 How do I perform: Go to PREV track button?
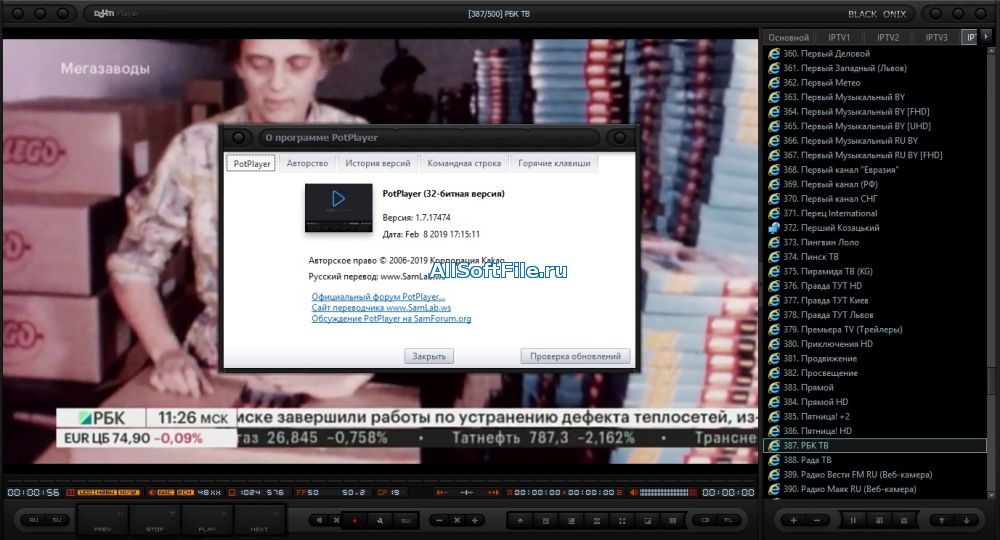pos(104,521)
